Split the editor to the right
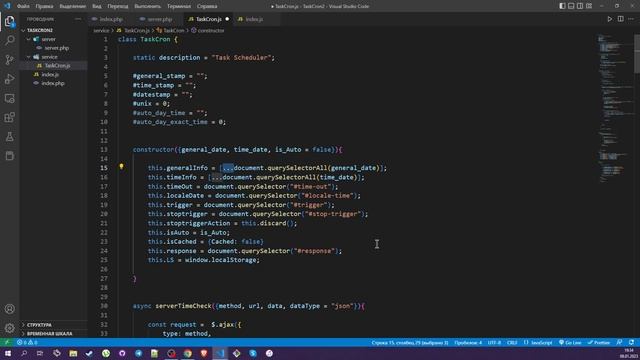 tap(620, 19)
